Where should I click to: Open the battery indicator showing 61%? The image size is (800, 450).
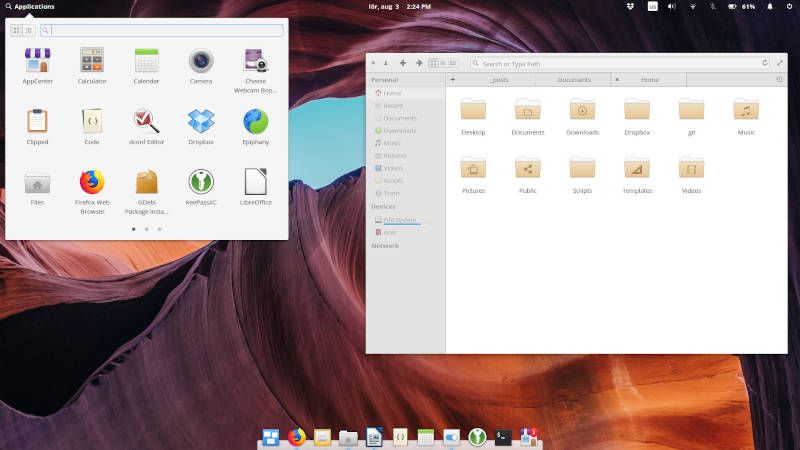[741, 7]
